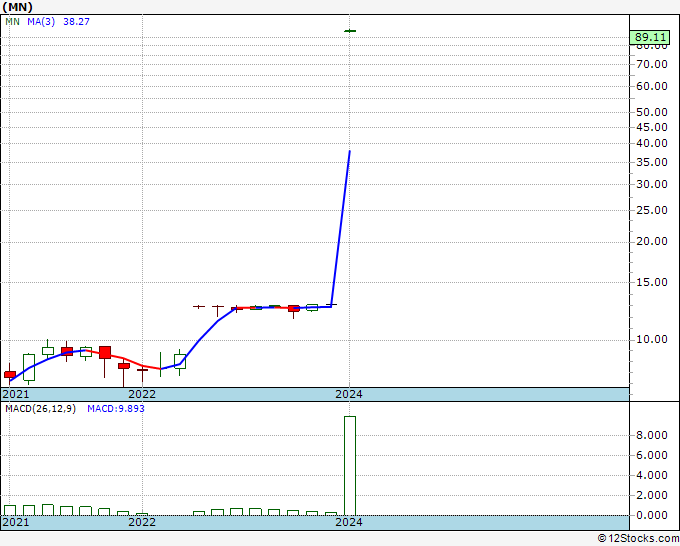This screenshot has height=546, width=680.
Task: Click the 35.00 price axis label
Action: pyautogui.click(x=652, y=162)
